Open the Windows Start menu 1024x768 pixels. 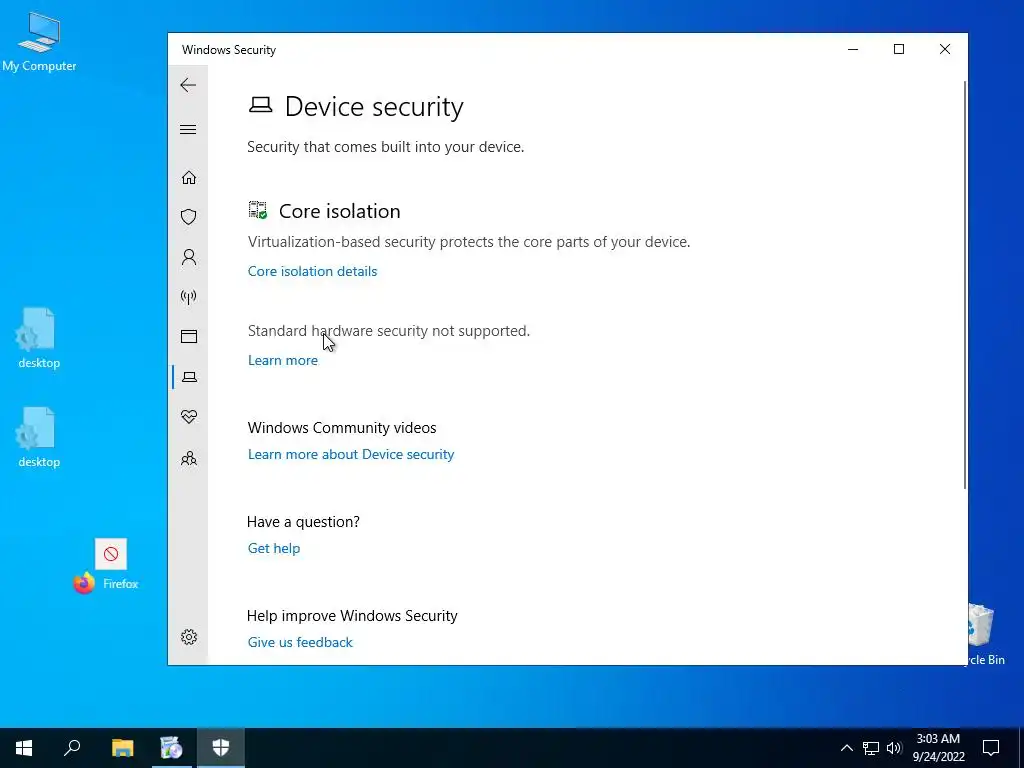(24, 748)
